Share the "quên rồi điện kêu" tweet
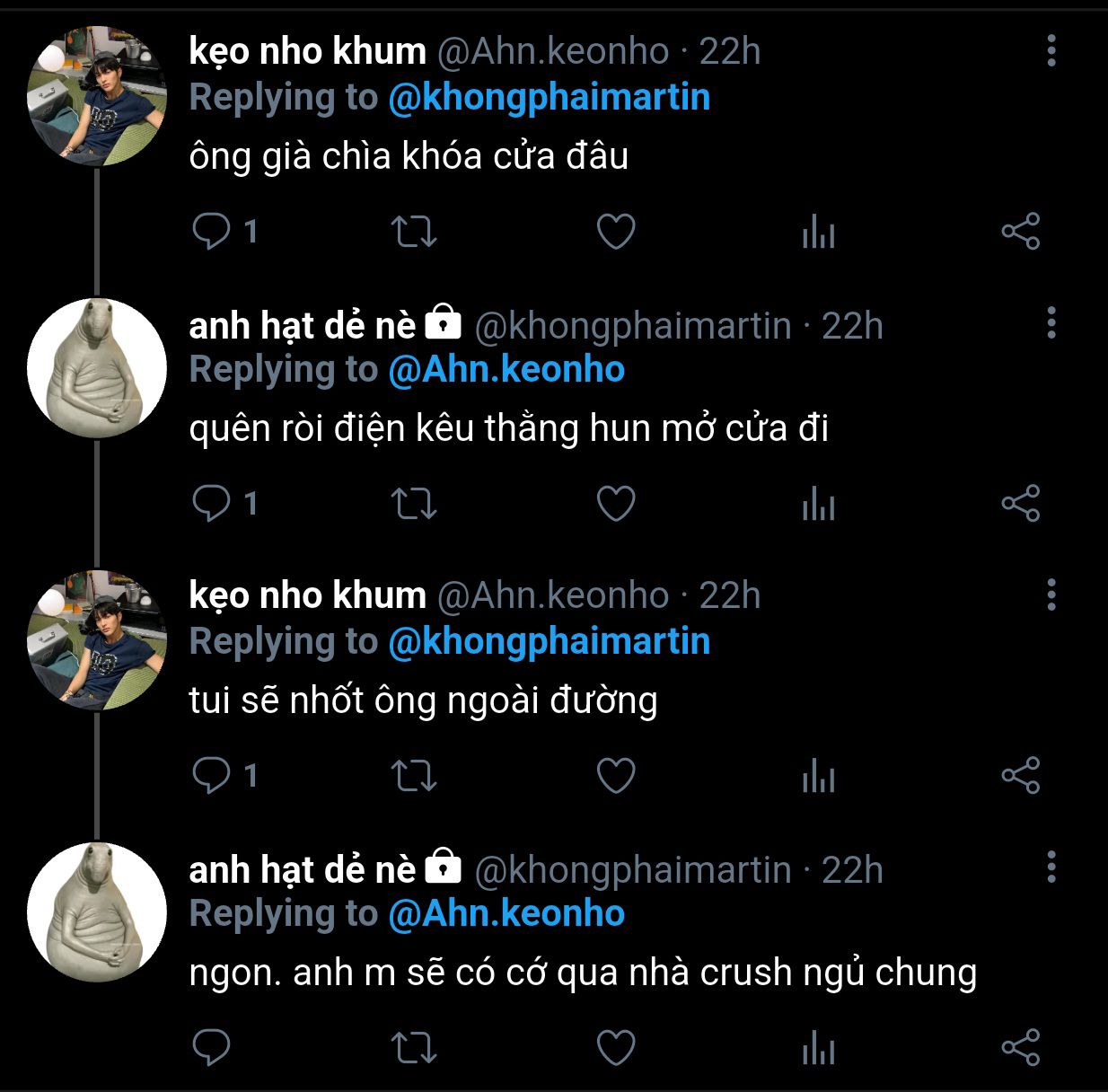 click(x=1020, y=504)
